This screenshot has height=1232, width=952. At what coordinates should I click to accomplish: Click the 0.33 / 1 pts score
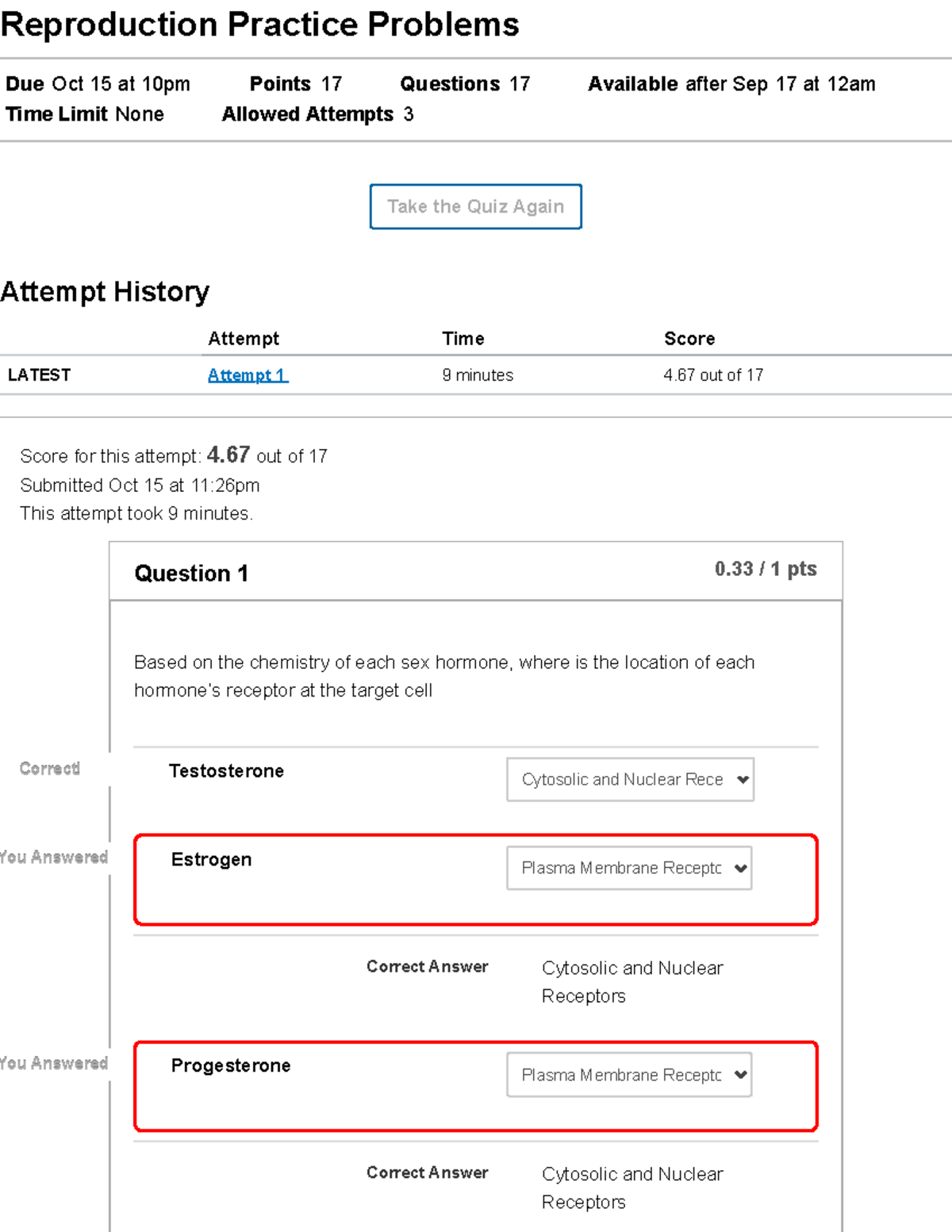[765, 569]
